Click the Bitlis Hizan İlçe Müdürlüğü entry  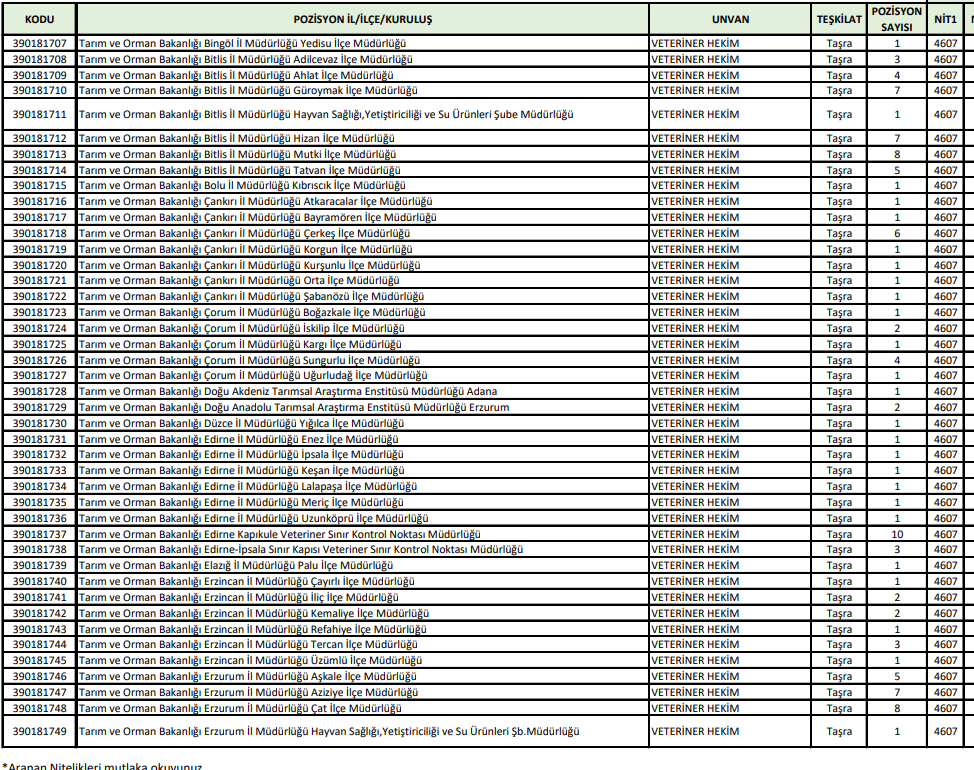(237, 138)
